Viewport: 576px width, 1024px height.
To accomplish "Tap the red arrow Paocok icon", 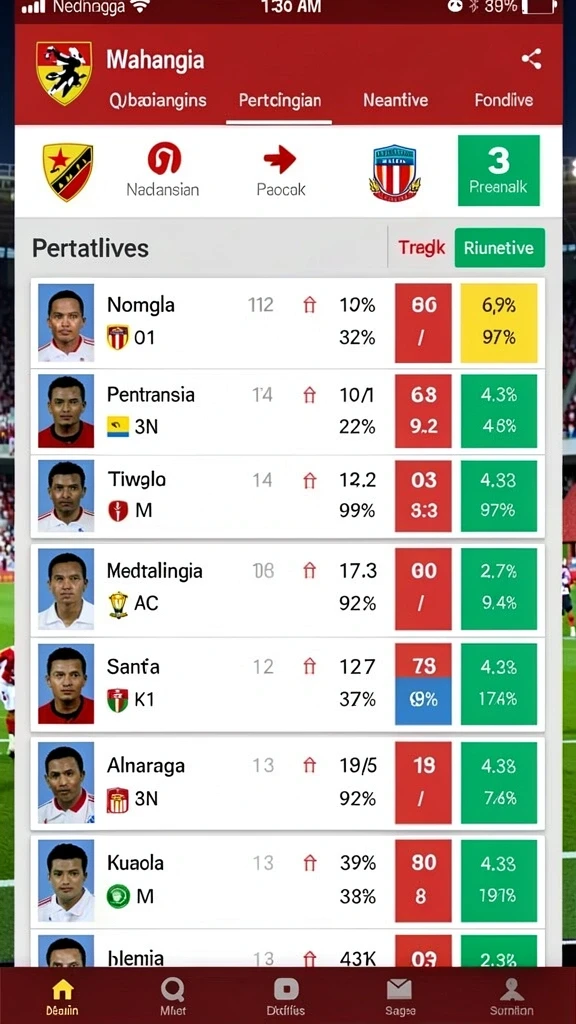I will (x=280, y=160).
